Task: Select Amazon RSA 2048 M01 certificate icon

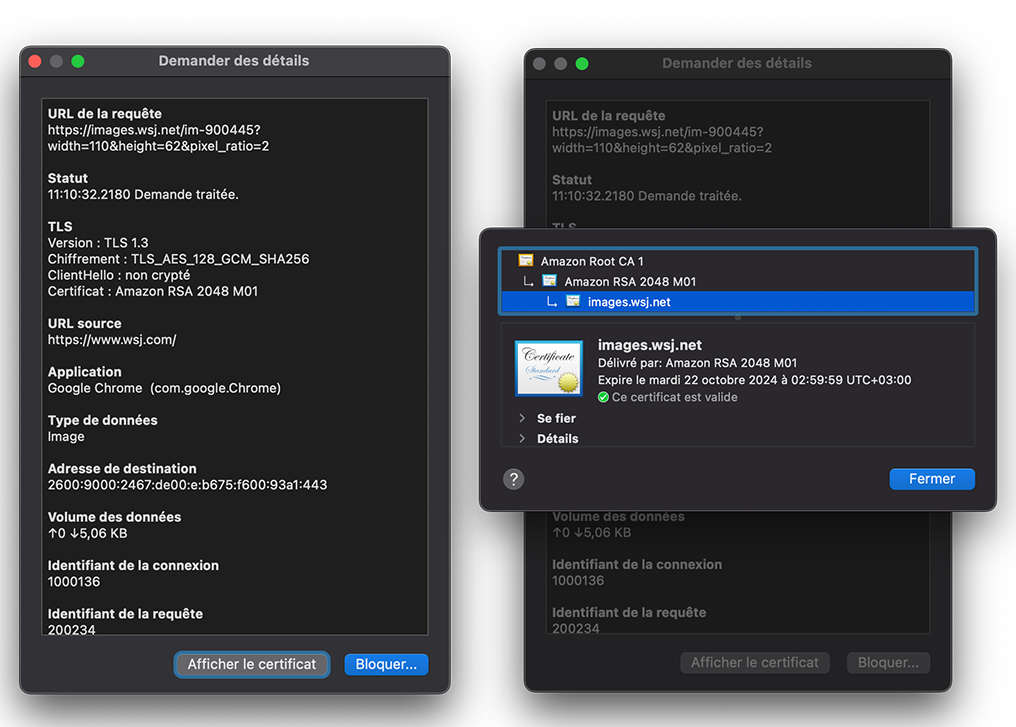Action: tap(549, 281)
